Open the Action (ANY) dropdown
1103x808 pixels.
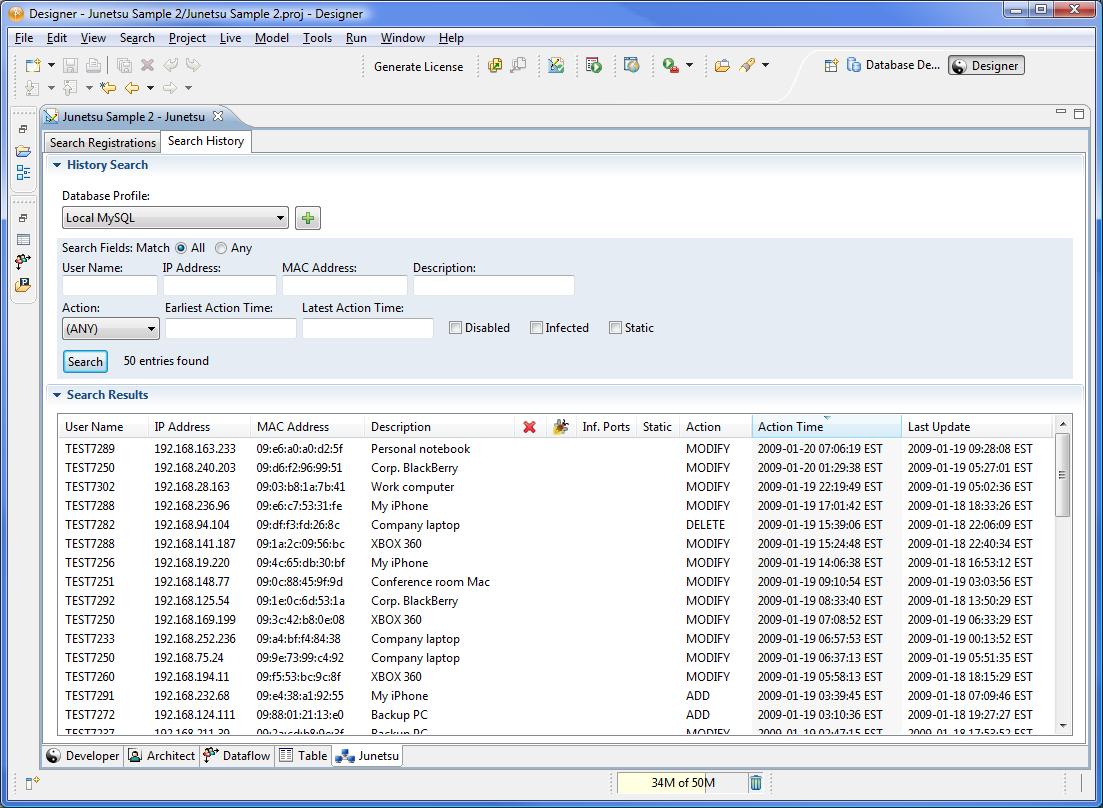pyautogui.click(x=110, y=328)
